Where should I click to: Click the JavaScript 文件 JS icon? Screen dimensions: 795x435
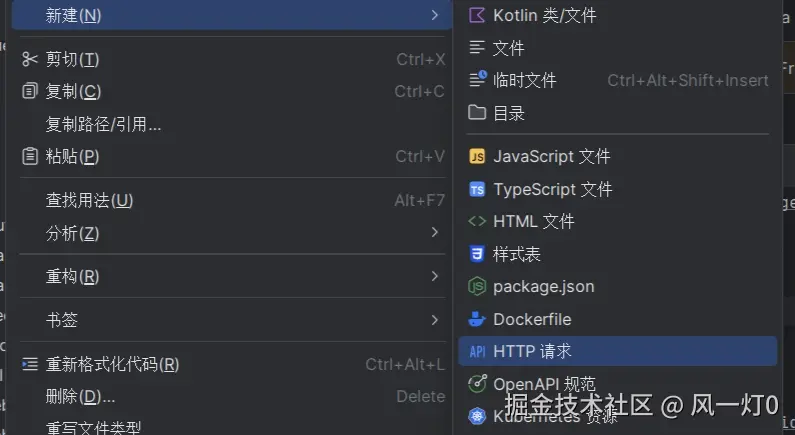tap(477, 157)
